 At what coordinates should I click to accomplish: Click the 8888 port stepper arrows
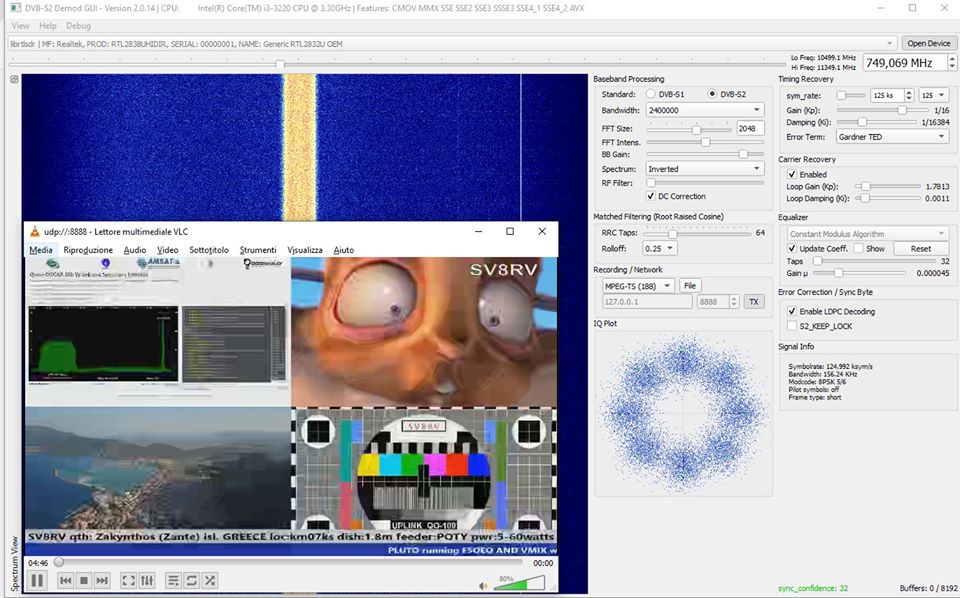tap(734, 302)
